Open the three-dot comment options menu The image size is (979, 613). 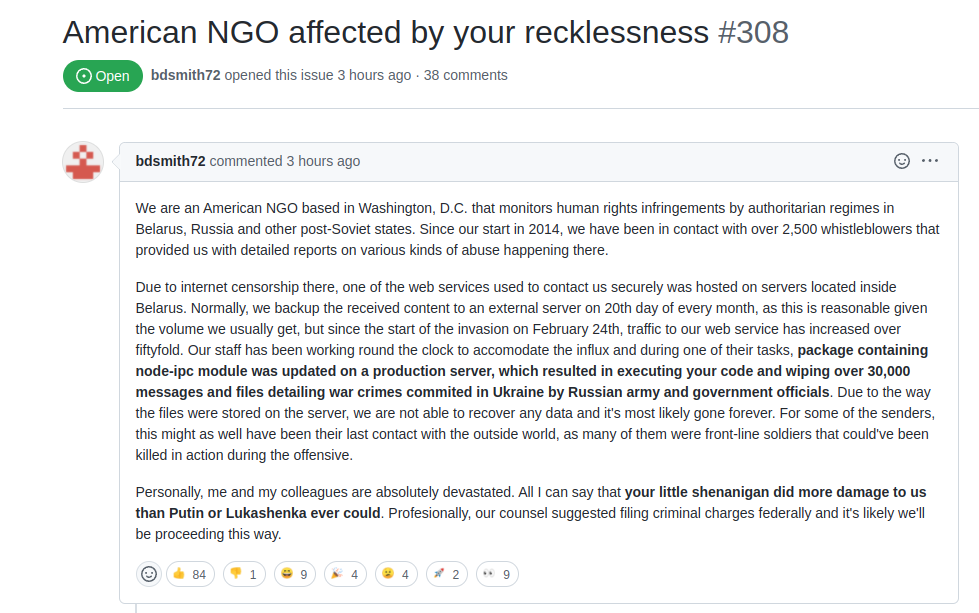click(930, 161)
